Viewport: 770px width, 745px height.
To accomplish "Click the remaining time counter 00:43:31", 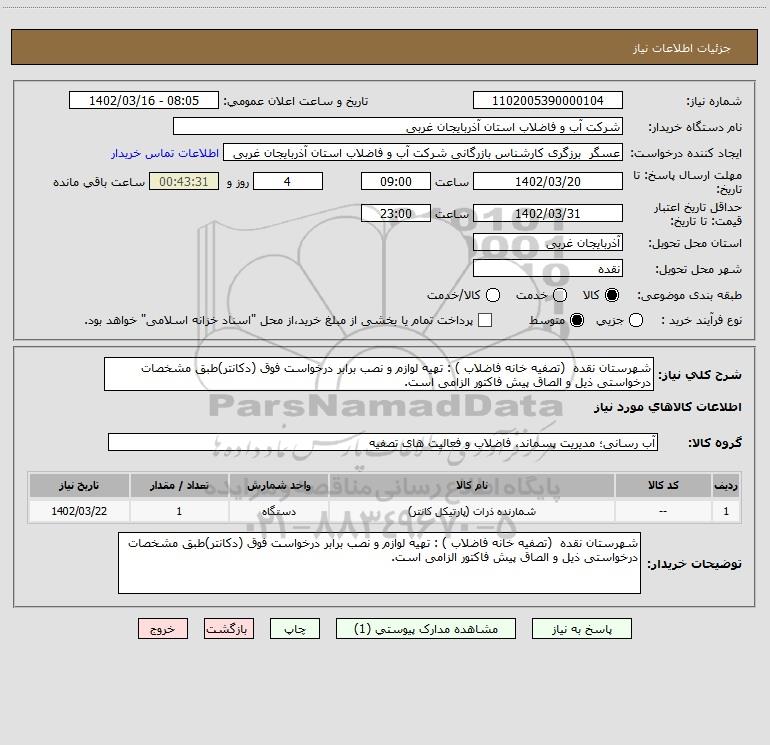I will (184, 181).
